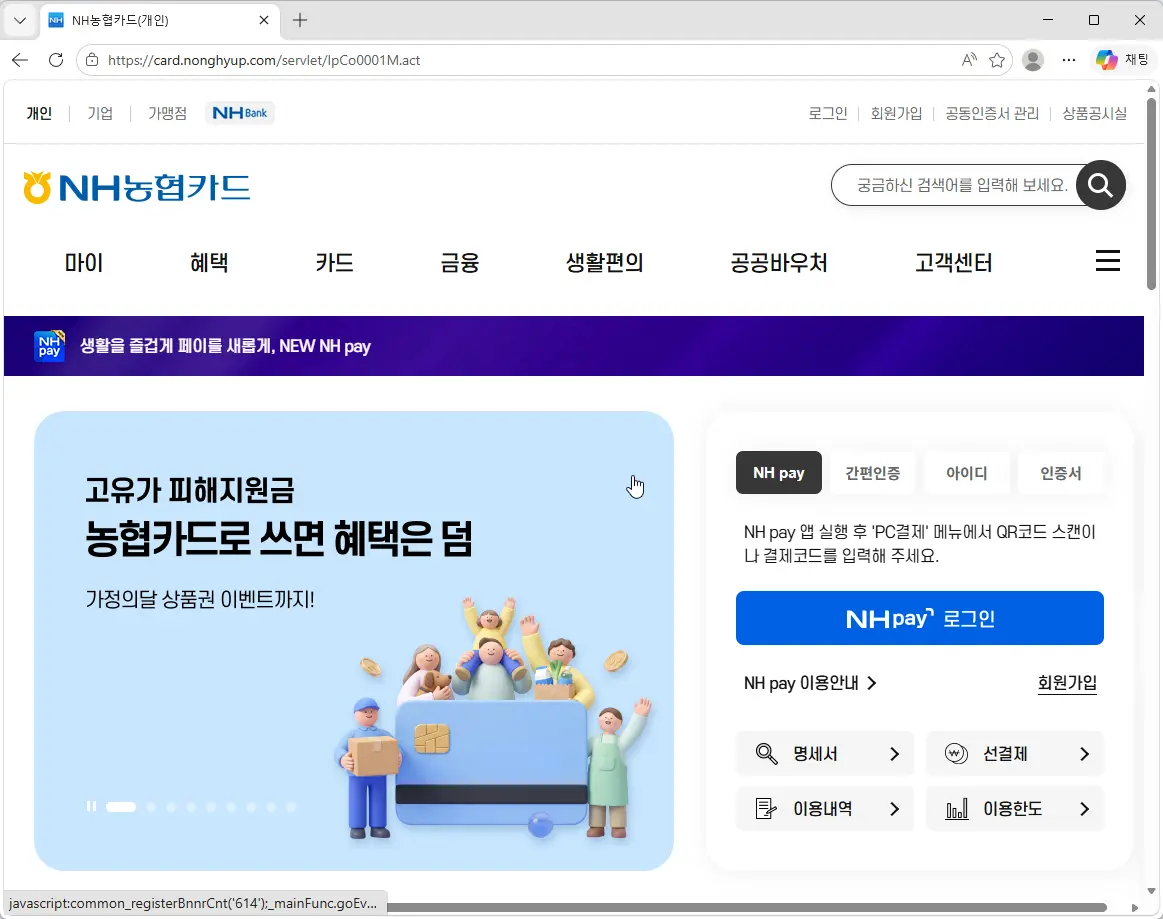Click the 이용내역 document icon
The image size is (1163, 919).
pyautogui.click(x=765, y=808)
